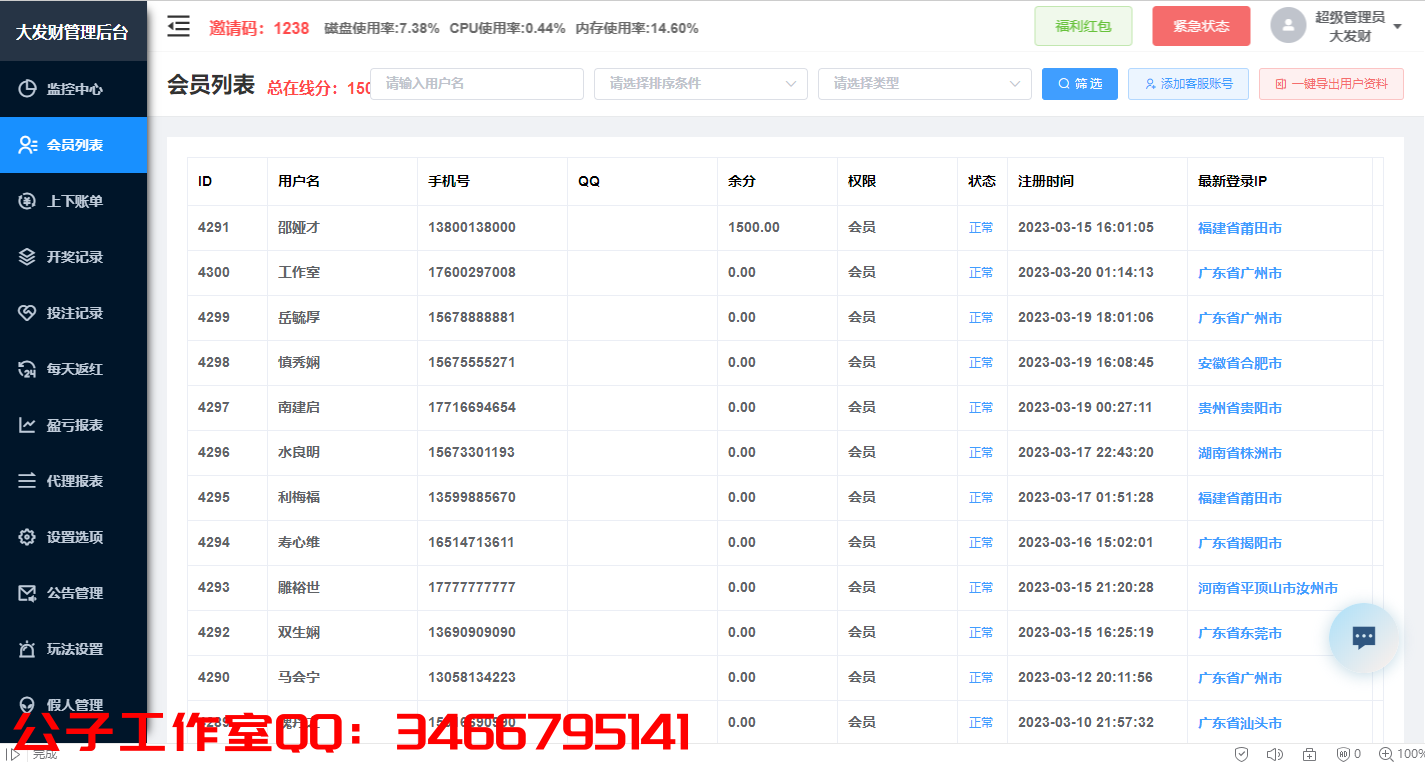This screenshot has height=762, width=1425.
Task: Click username 马会宁
Action: 299,677
